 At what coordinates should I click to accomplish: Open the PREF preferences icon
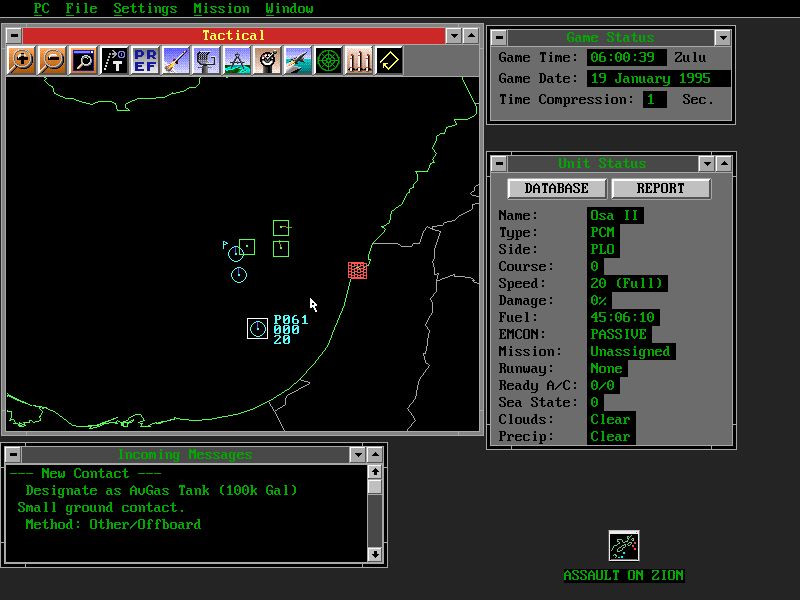[x=145, y=61]
